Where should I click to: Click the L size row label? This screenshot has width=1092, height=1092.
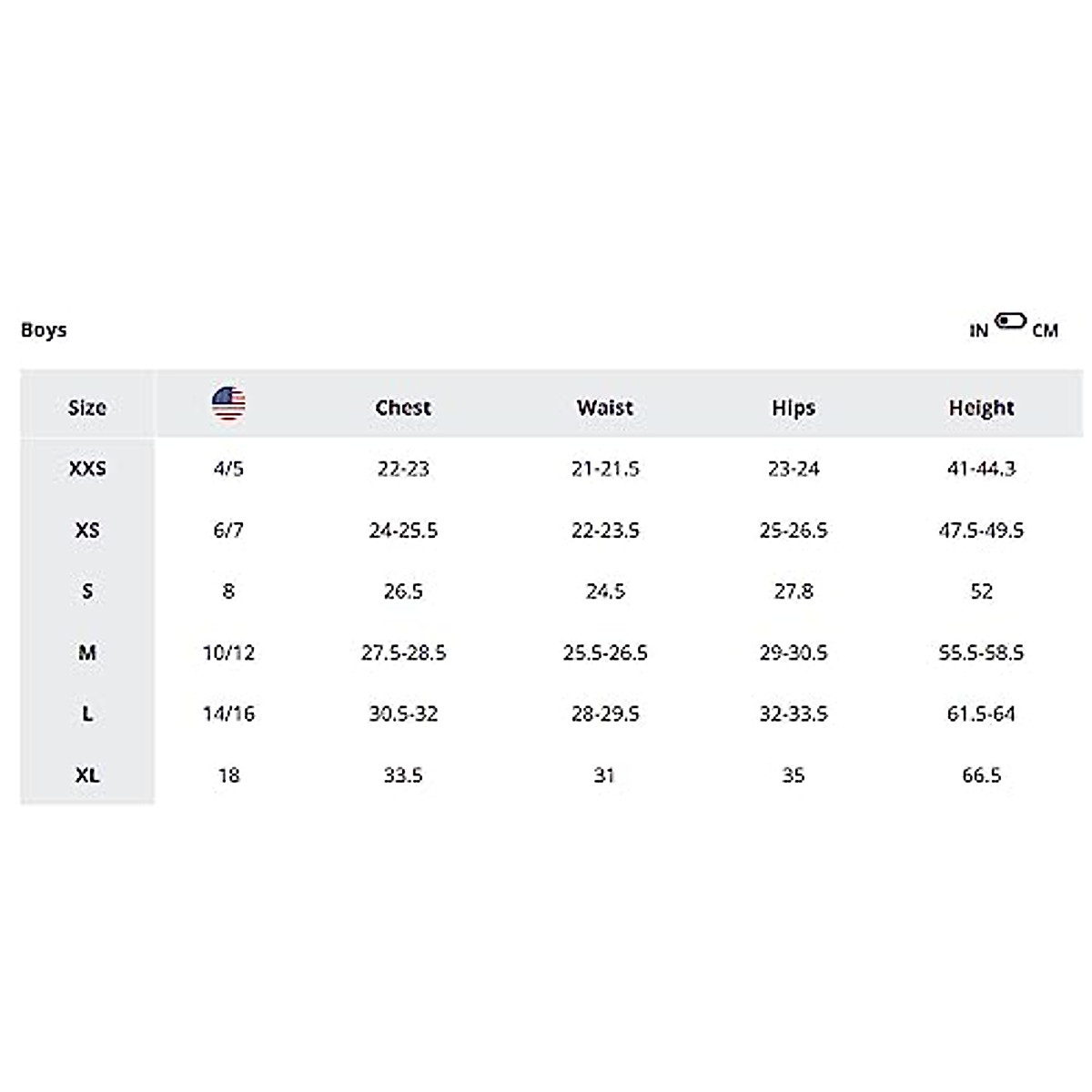click(x=87, y=713)
